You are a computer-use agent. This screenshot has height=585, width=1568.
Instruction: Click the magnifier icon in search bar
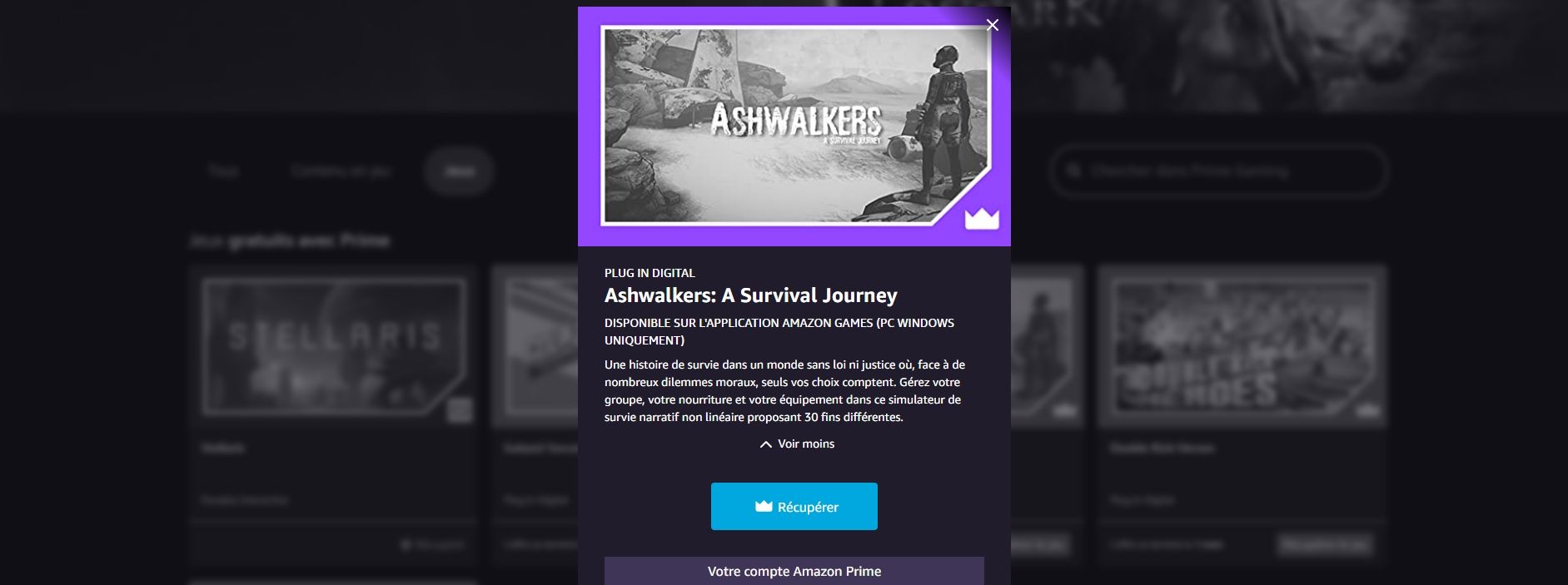coord(1074,171)
